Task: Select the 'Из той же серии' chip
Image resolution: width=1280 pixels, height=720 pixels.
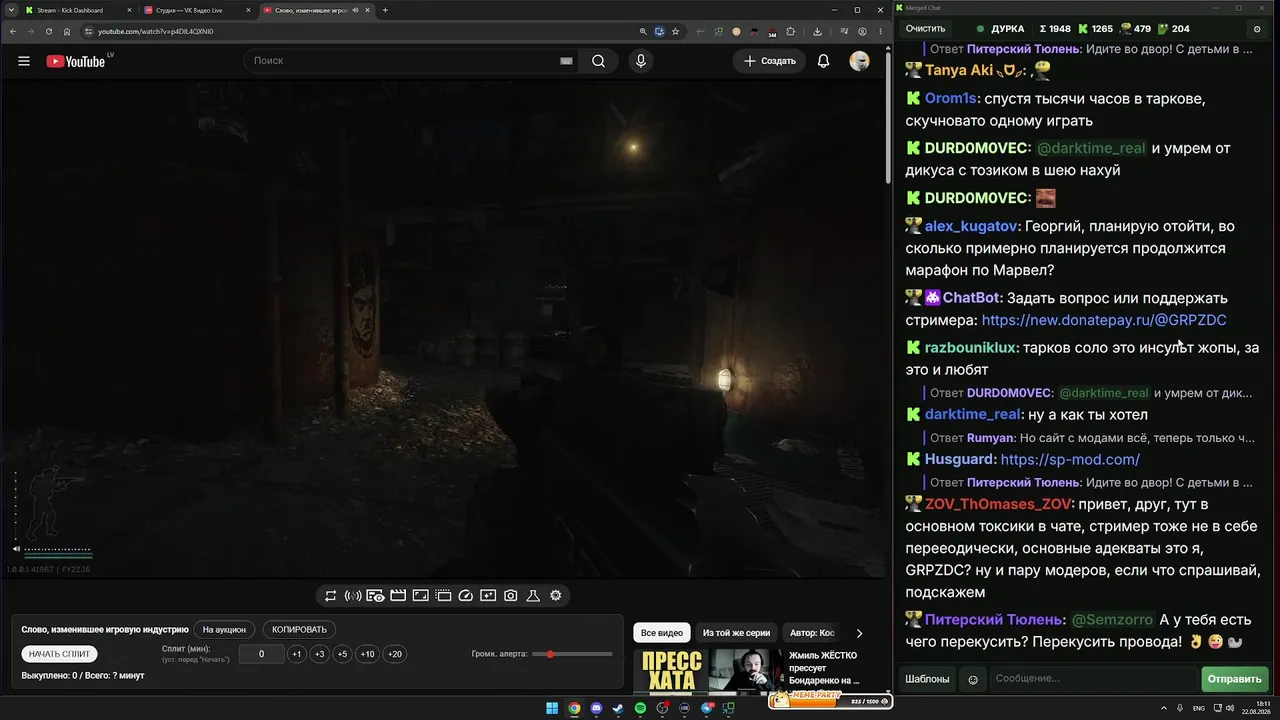Action: pos(736,633)
